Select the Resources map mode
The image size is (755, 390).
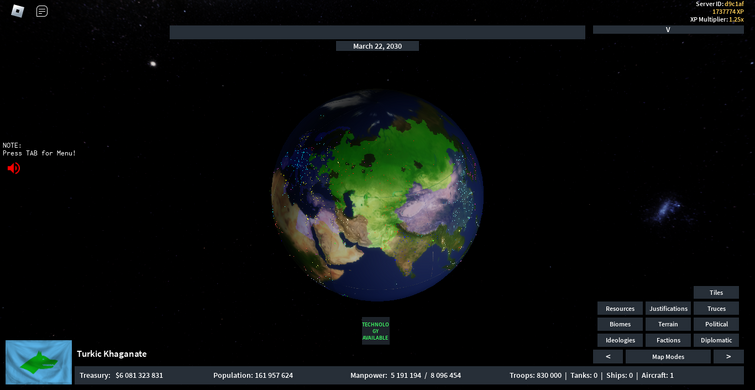point(620,309)
